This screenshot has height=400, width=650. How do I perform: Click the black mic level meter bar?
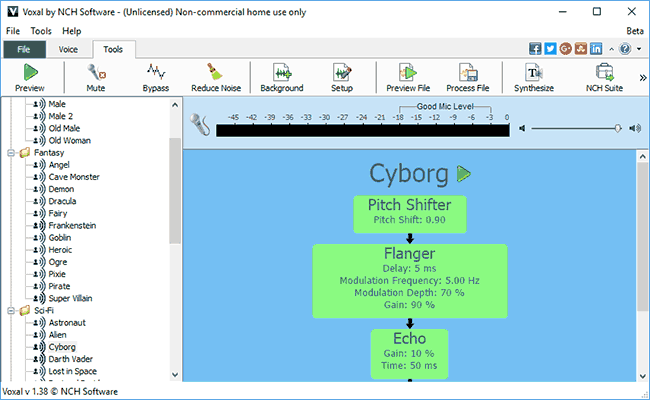click(363, 130)
